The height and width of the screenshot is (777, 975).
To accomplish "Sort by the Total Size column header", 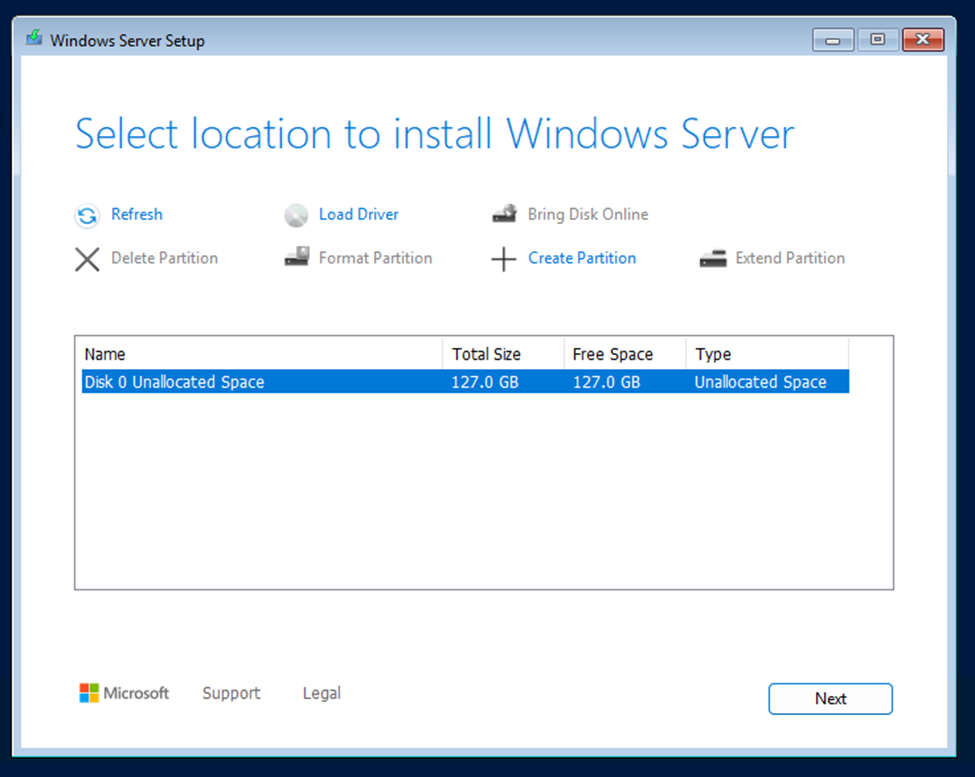I will tap(503, 354).
